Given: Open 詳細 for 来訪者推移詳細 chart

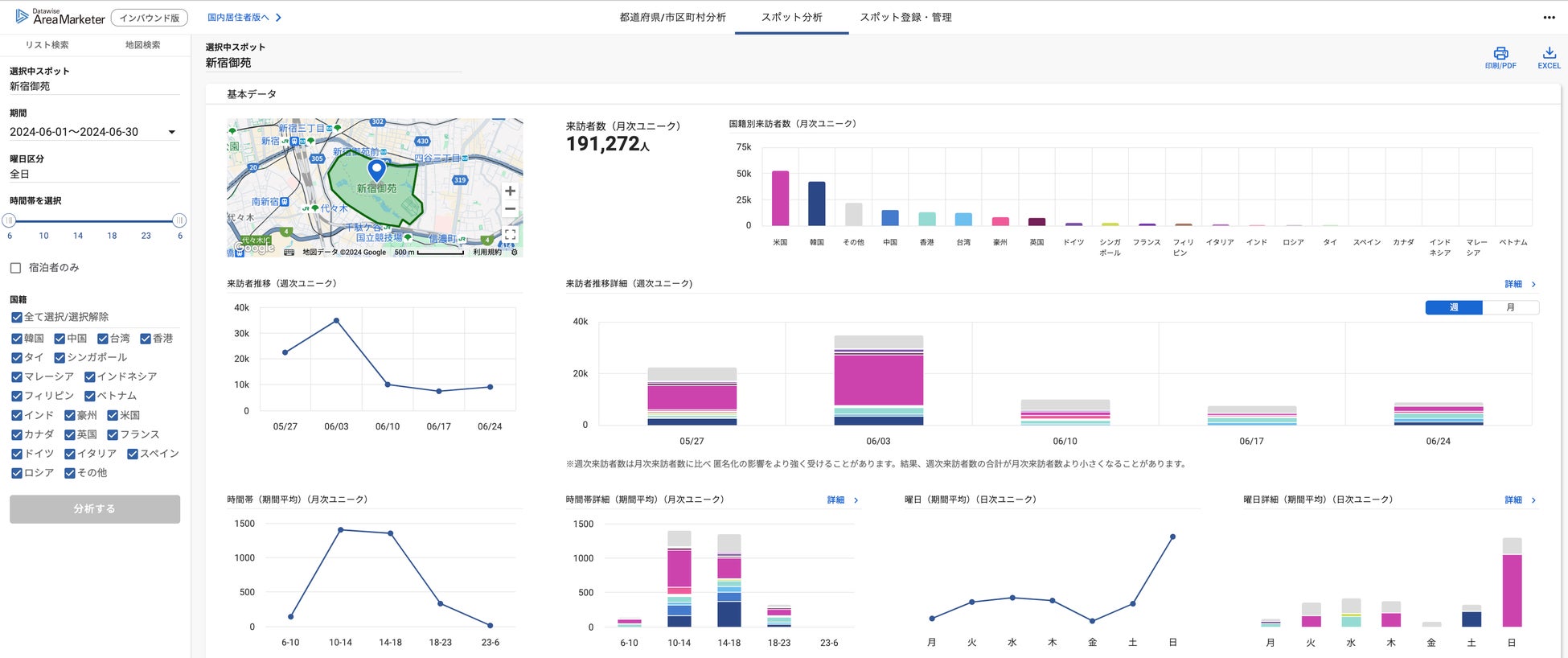Looking at the screenshot, I should point(1520,284).
